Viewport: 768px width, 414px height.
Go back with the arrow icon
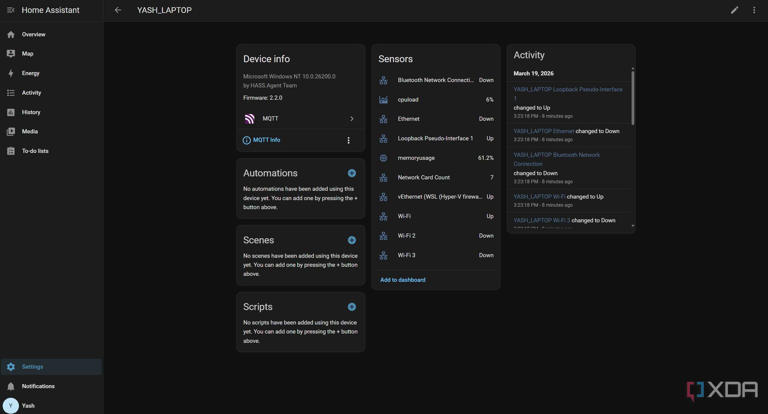[x=118, y=10]
